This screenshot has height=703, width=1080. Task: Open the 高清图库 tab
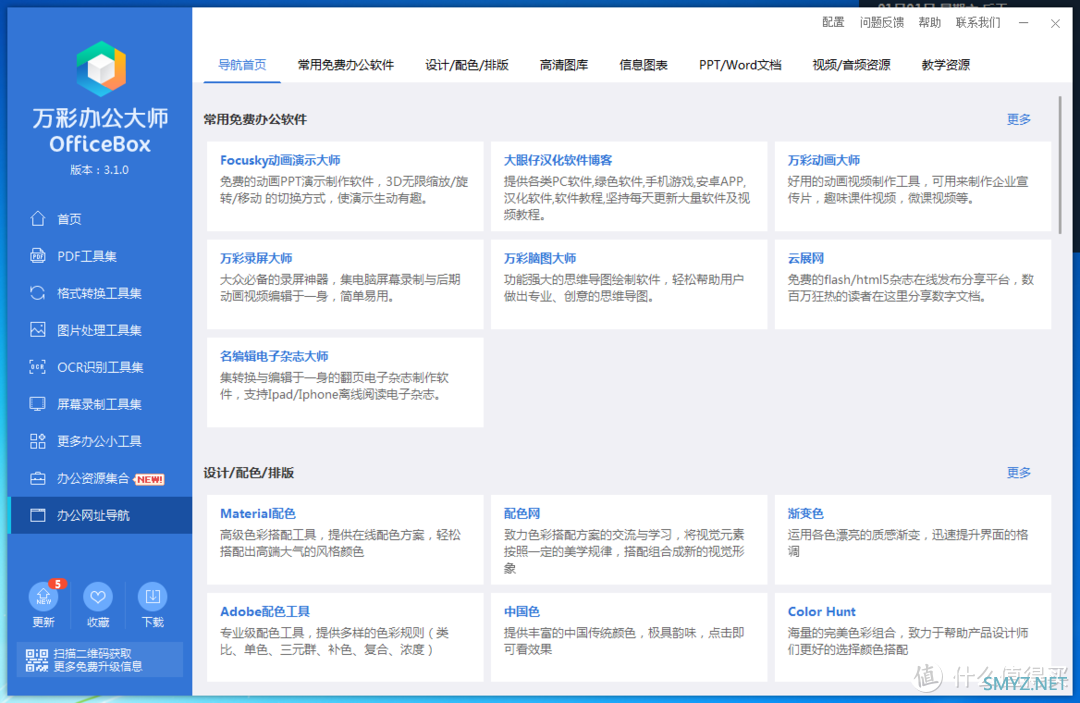pos(564,65)
